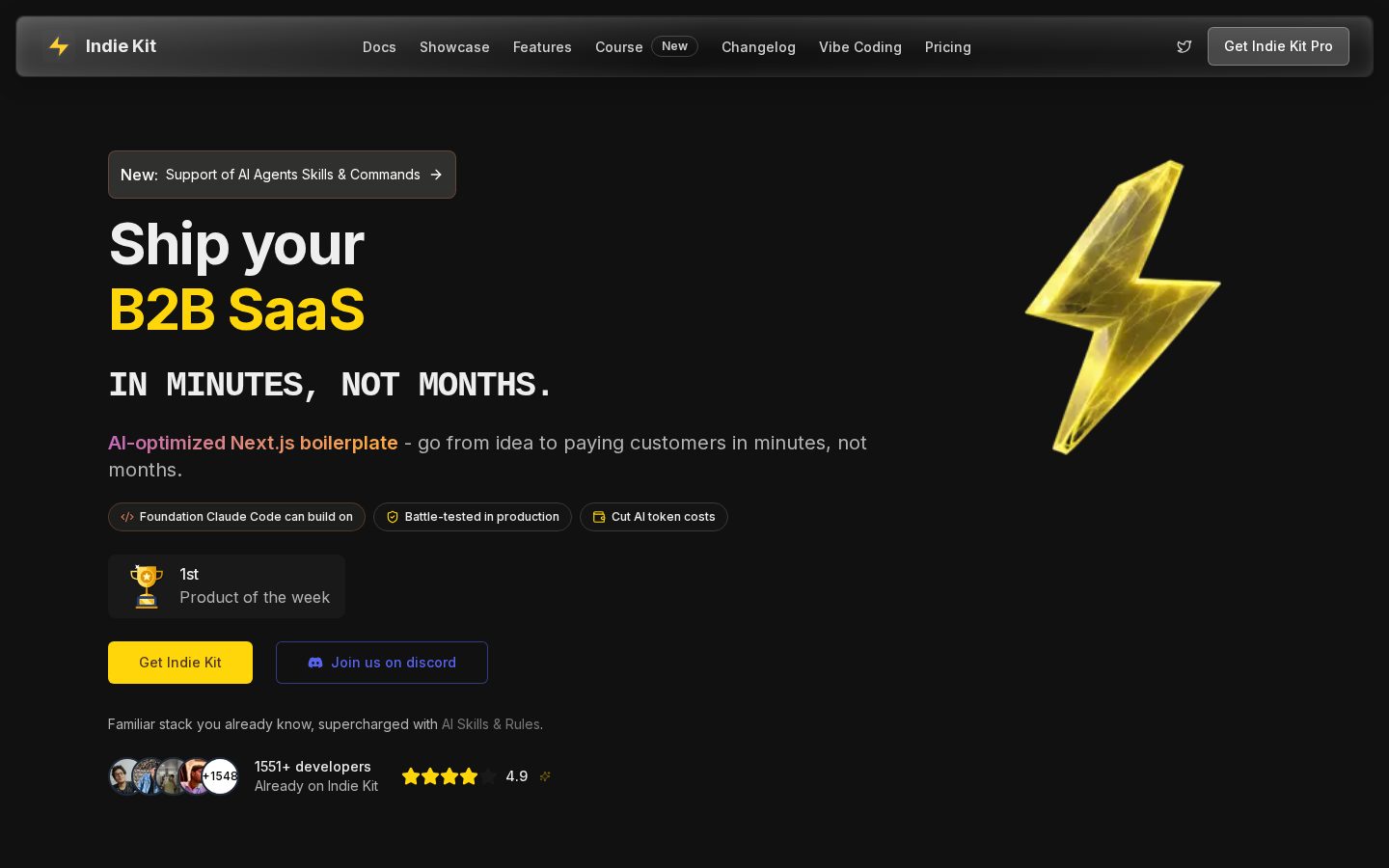Viewport: 1389px width, 868px height.
Task: Open the Support of AI Agents Skills announcement
Action: [282, 175]
